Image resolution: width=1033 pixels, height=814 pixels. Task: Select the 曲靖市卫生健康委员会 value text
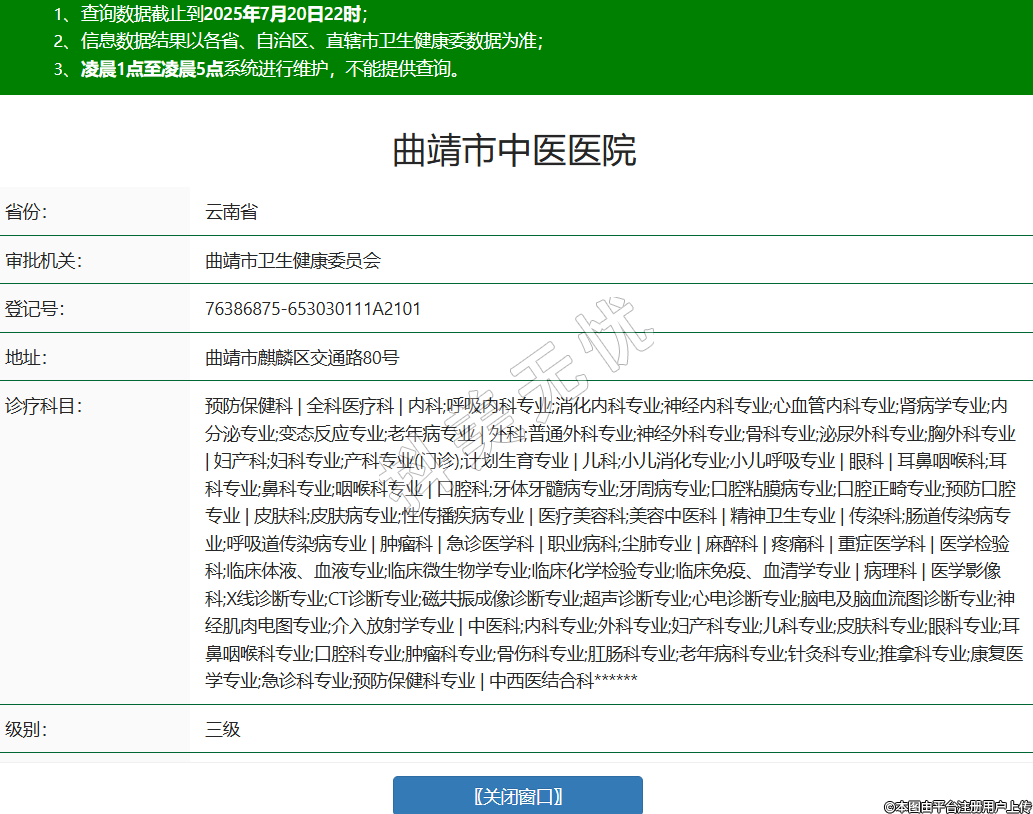[x=293, y=261]
